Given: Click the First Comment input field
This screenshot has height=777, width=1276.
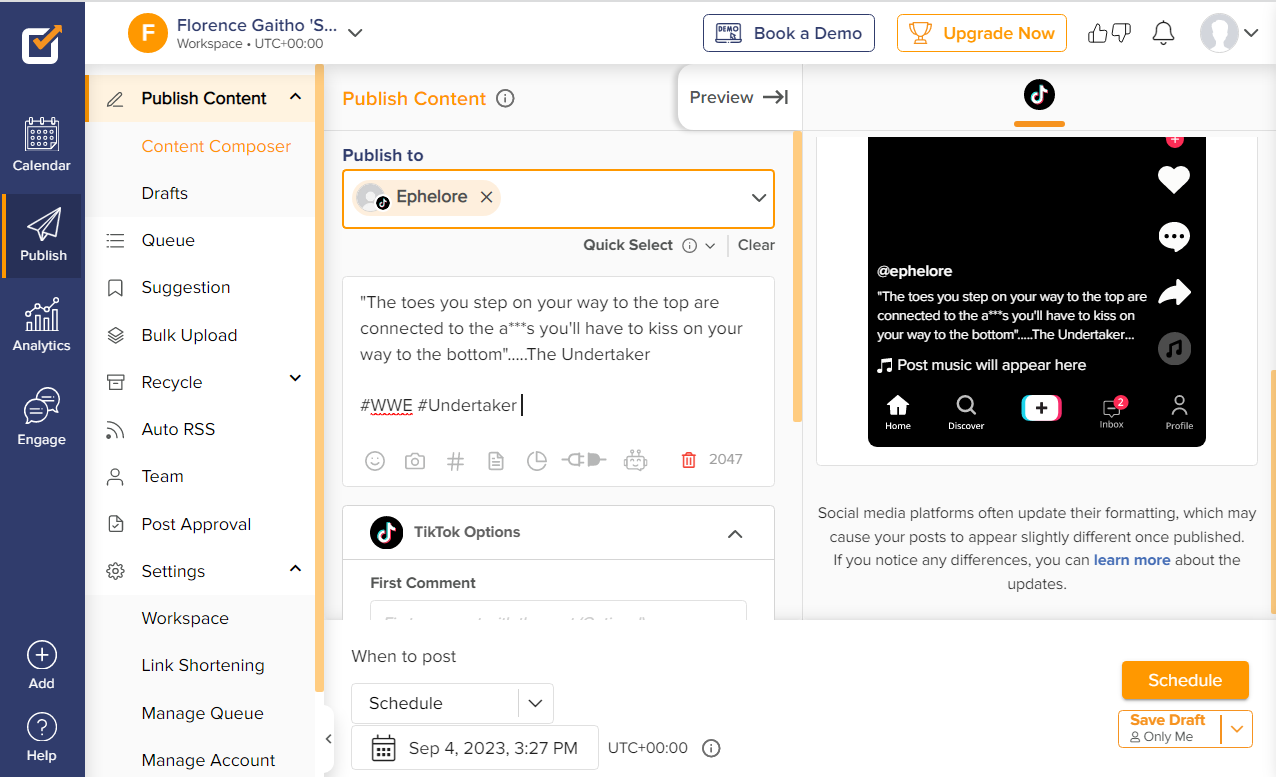Looking at the screenshot, I should pyautogui.click(x=558, y=610).
